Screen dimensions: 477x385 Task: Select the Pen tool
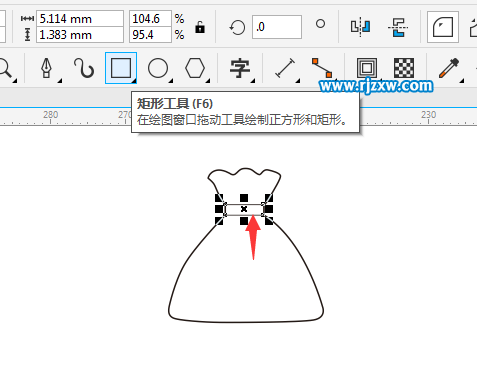pyautogui.click(x=46, y=68)
